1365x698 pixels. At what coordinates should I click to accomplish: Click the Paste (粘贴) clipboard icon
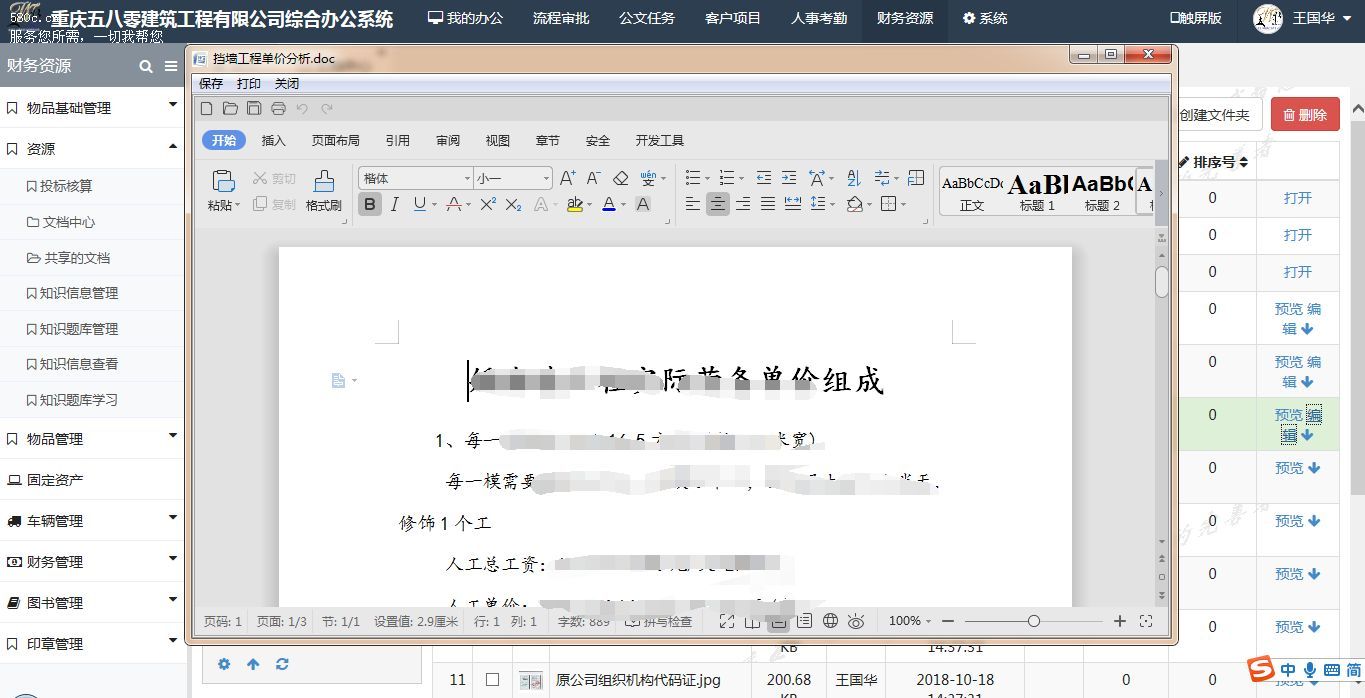(223, 181)
